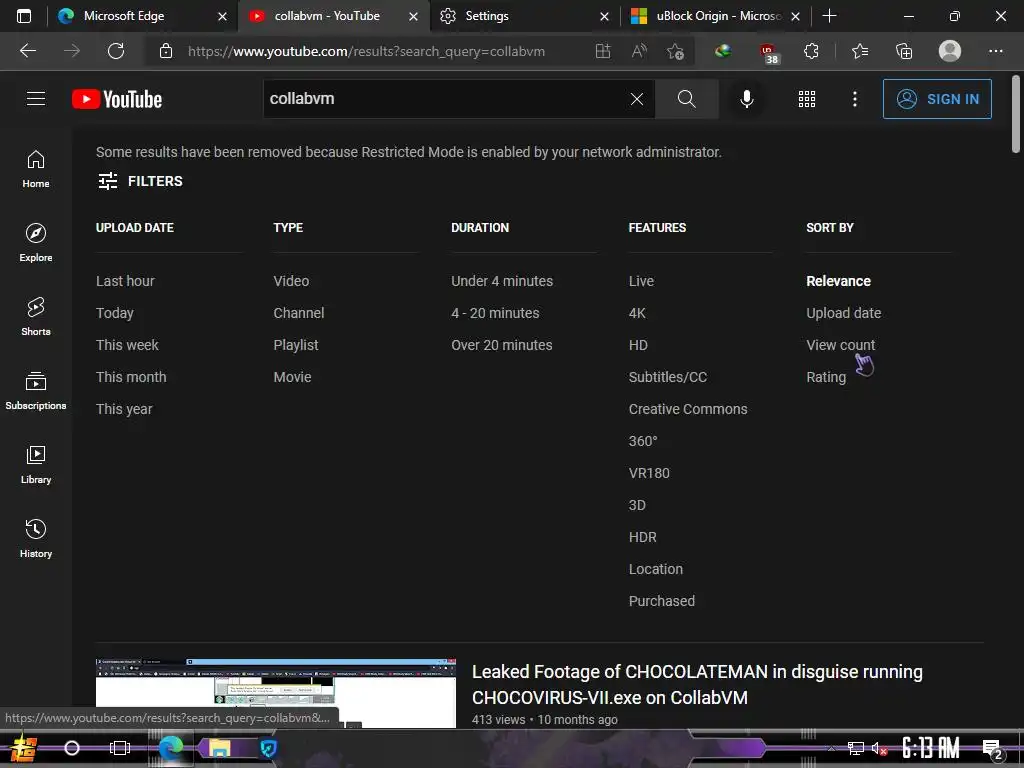This screenshot has height=768, width=1024.
Task: Open File Explorer from the taskbar
Action: pyautogui.click(x=220, y=748)
